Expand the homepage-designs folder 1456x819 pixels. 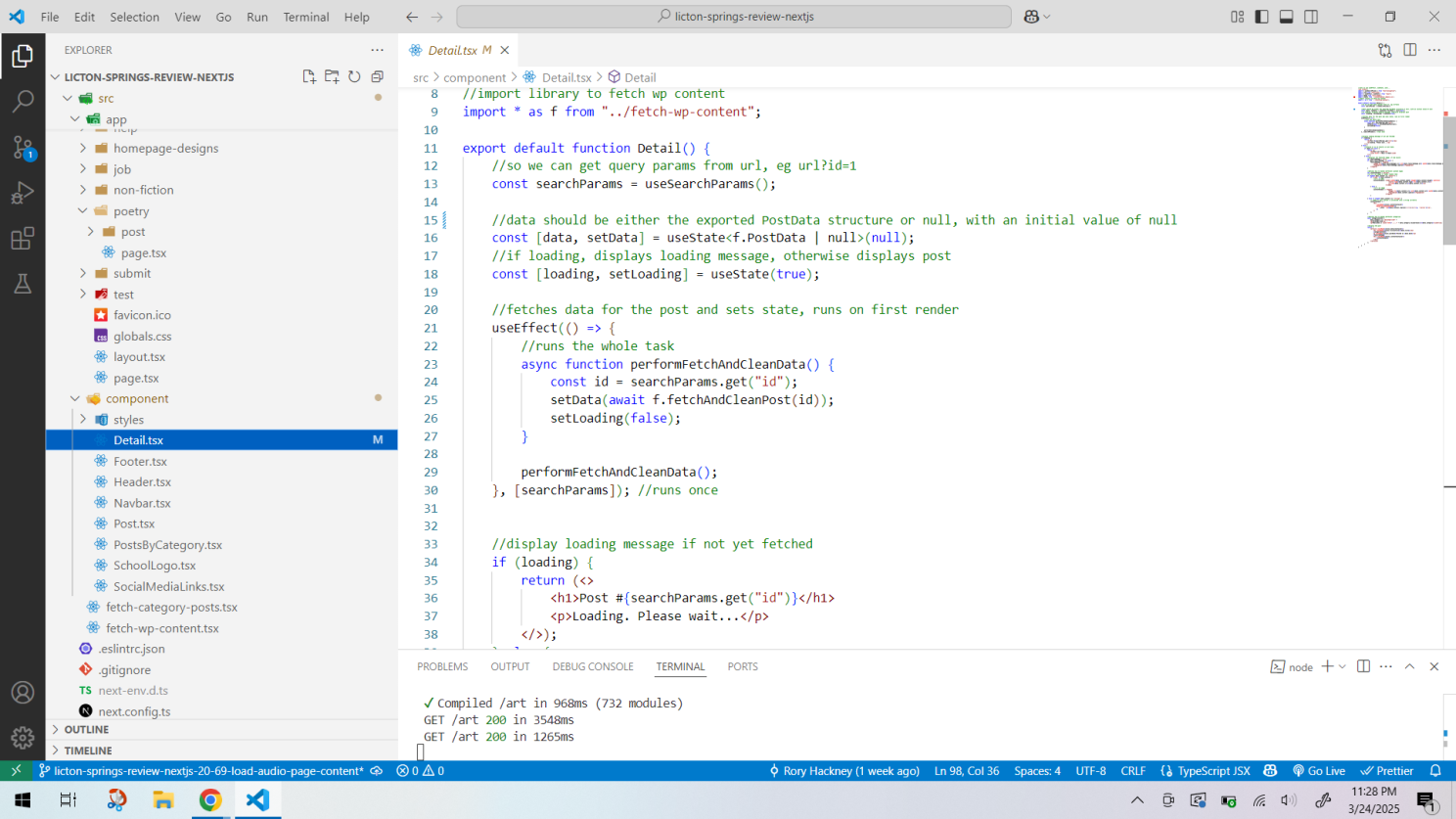[x=165, y=149]
